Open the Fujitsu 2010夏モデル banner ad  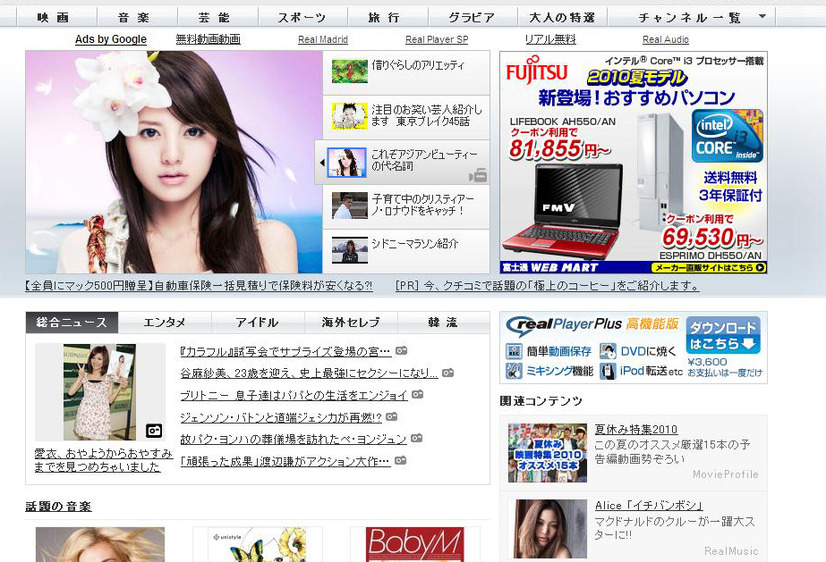click(633, 162)
